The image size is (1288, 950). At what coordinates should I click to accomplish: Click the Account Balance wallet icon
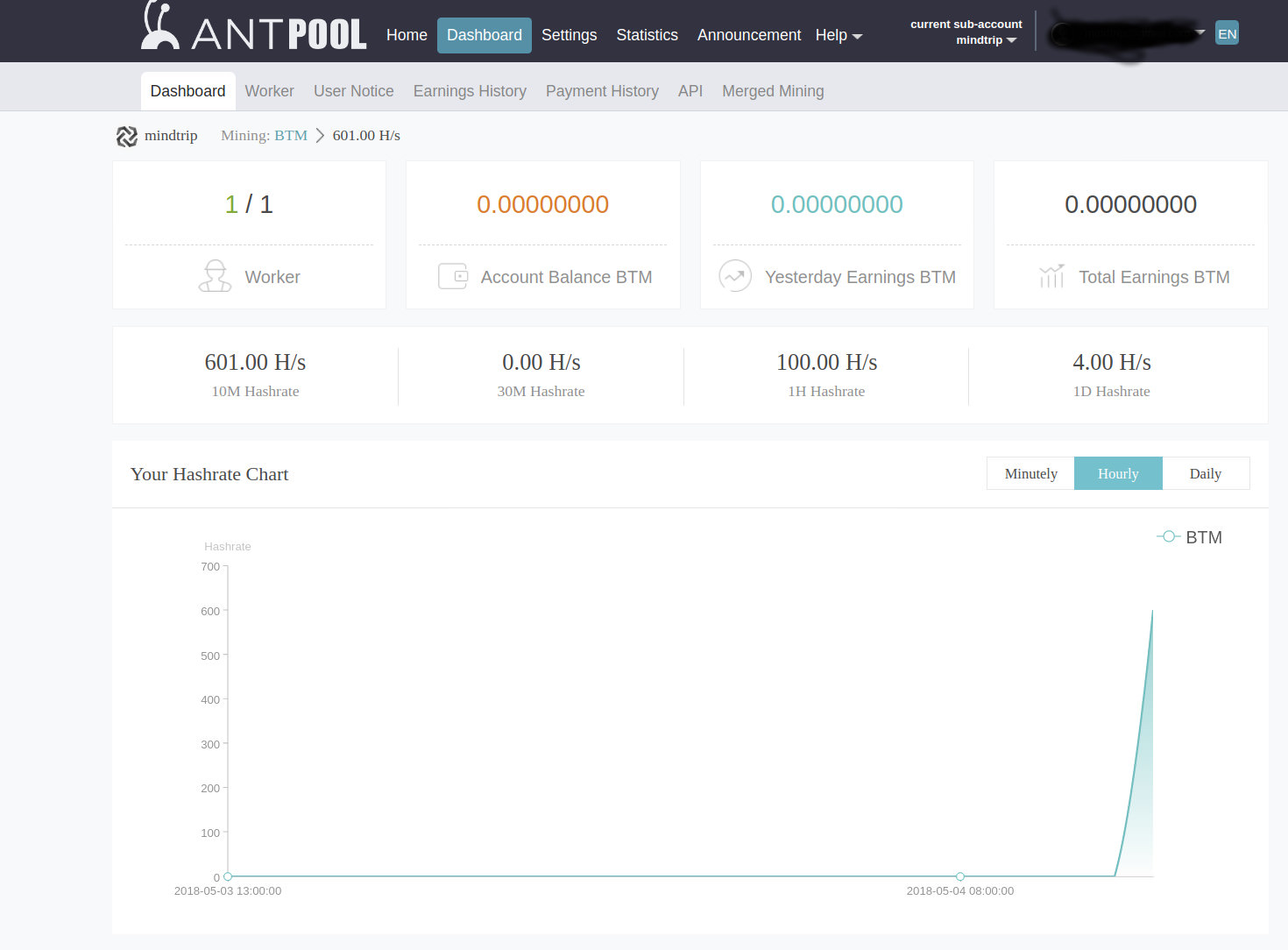[x=453, y=277]
